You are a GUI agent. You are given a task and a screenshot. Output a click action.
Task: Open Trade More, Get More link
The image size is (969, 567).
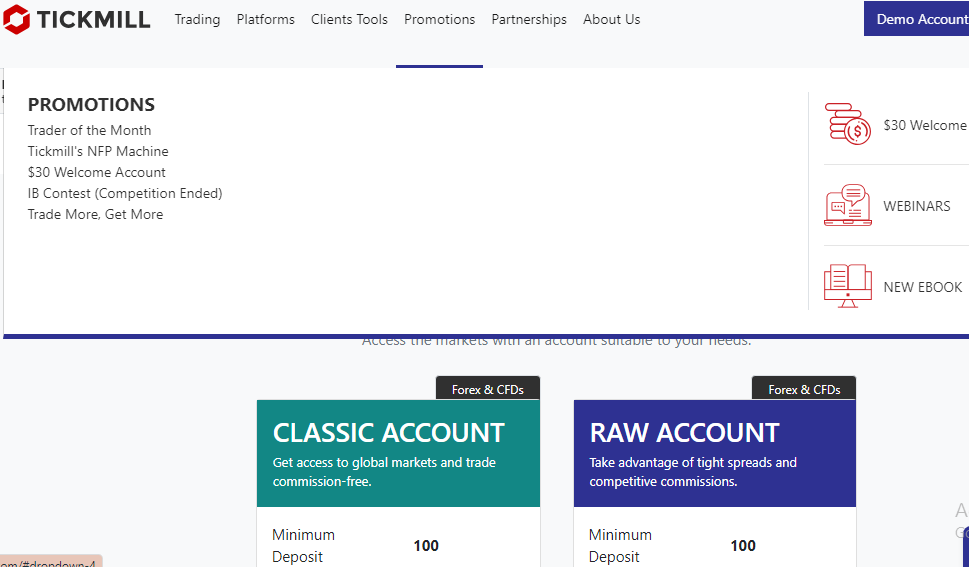(96, 215)
